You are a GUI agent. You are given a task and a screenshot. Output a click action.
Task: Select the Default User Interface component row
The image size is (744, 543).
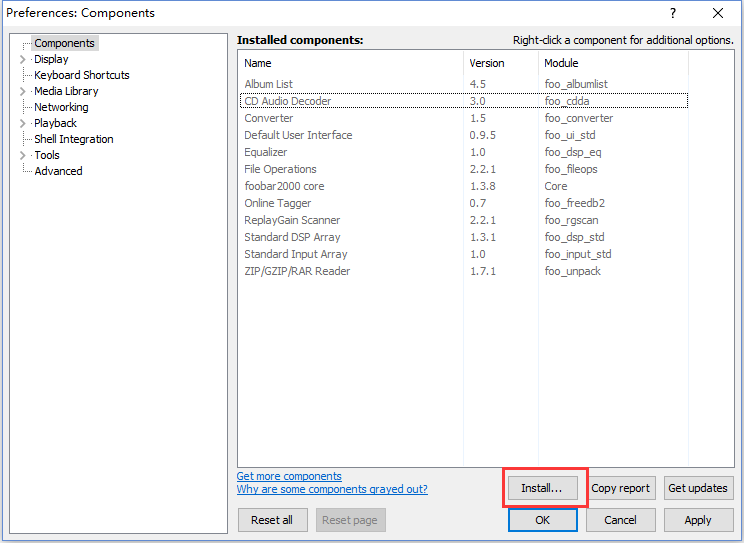(464, 135)
